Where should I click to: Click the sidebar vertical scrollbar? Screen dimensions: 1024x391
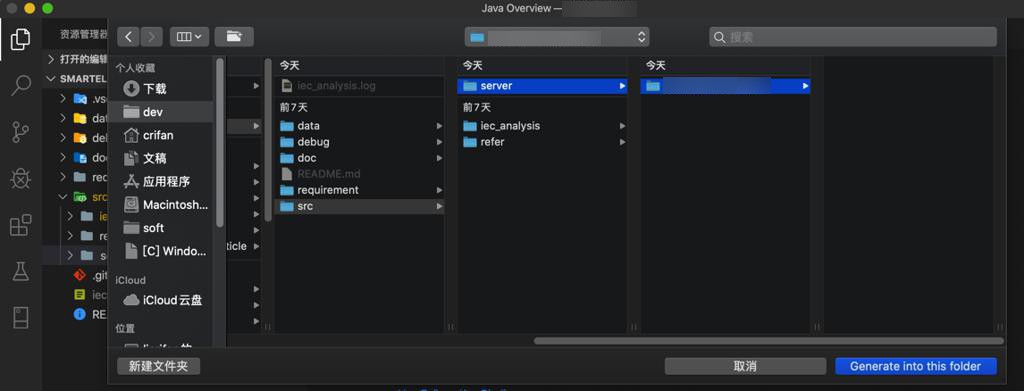(x=219, y=142)
